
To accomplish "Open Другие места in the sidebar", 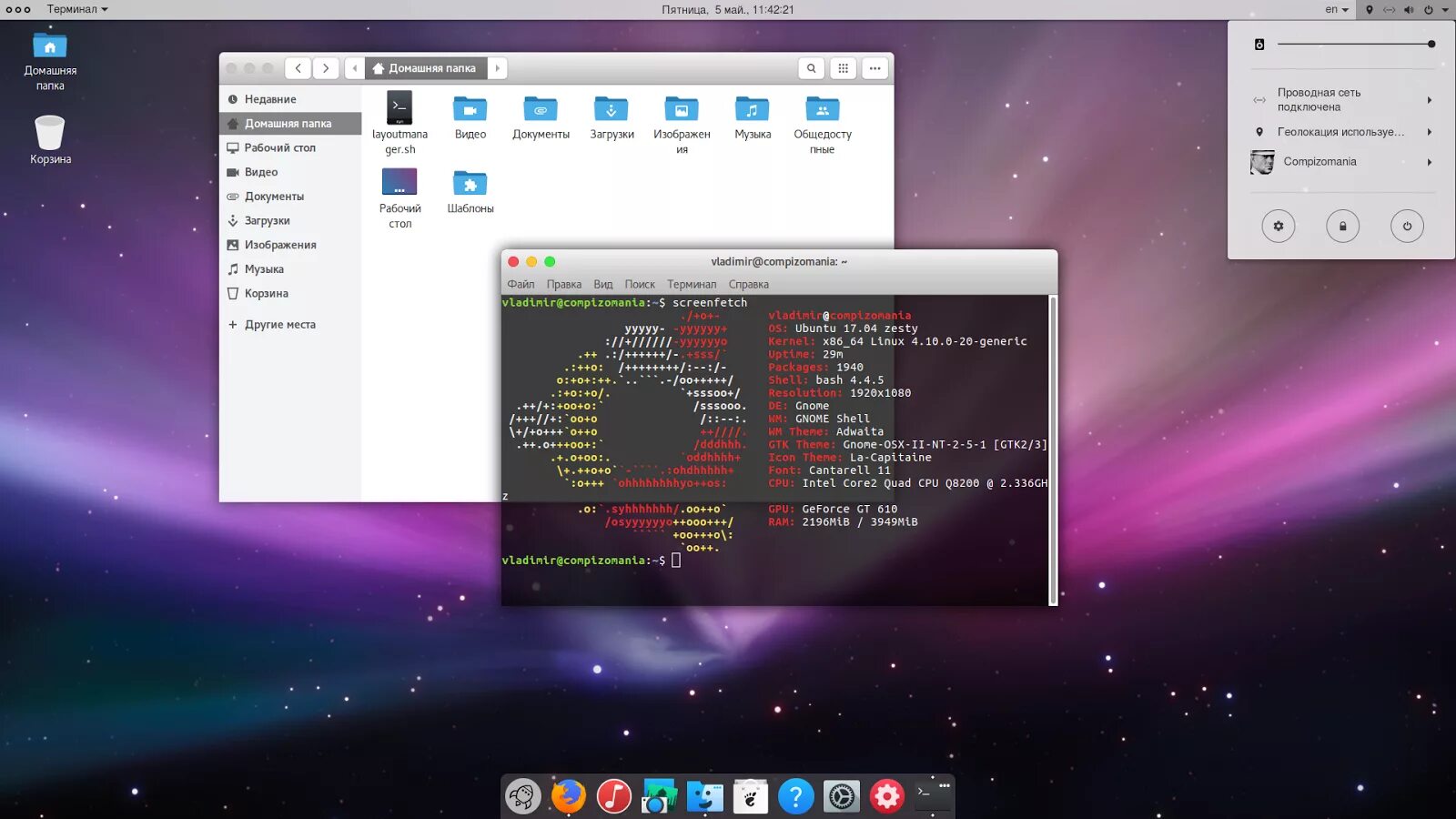I will pos(290,324).
